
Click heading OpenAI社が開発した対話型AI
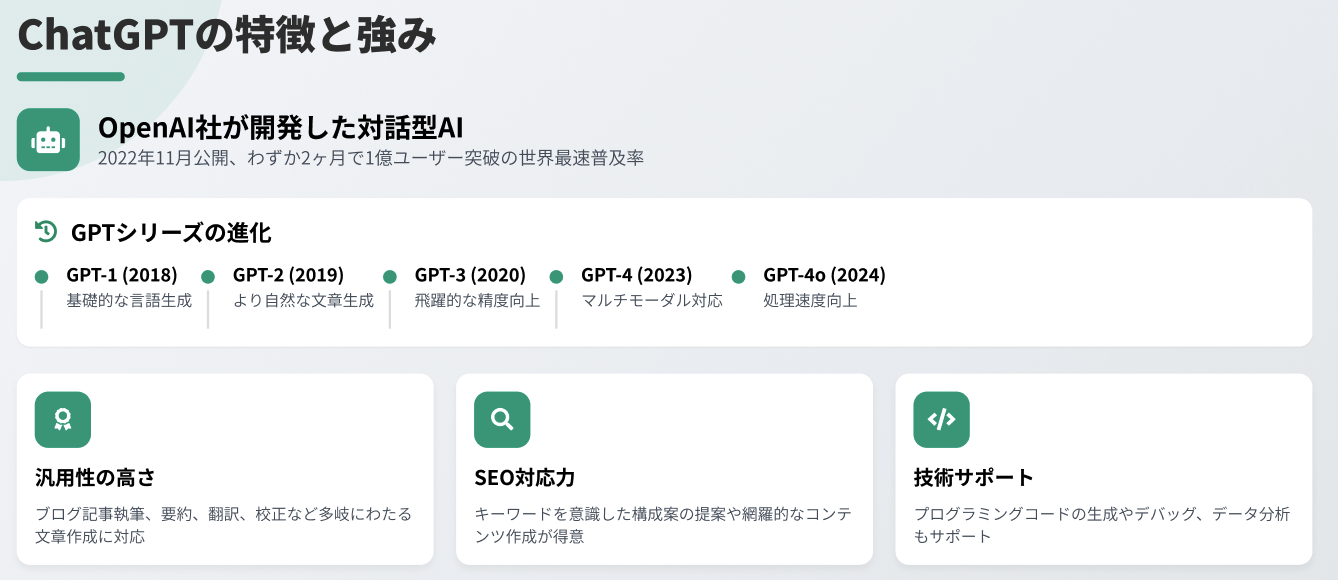click(x=281, y=128)
